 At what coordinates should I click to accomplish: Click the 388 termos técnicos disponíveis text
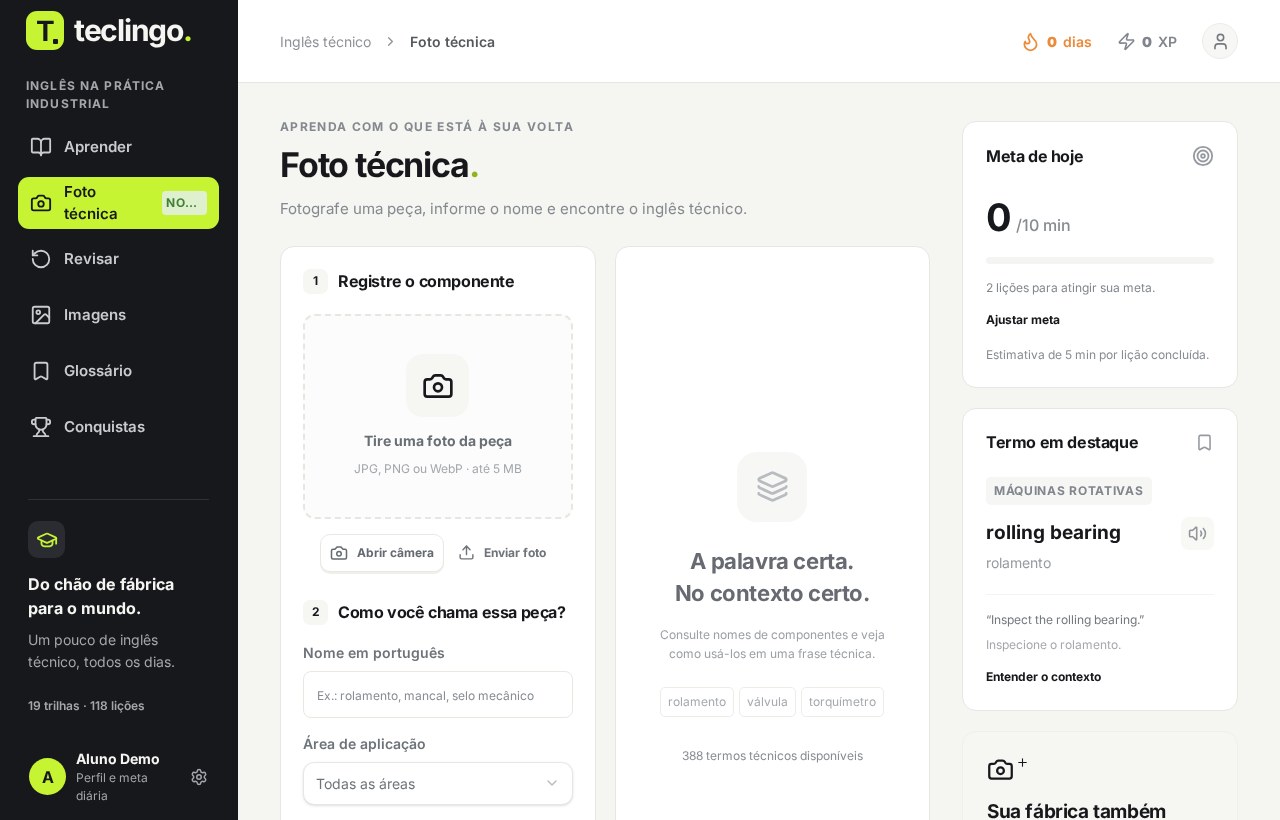[772, 756]
